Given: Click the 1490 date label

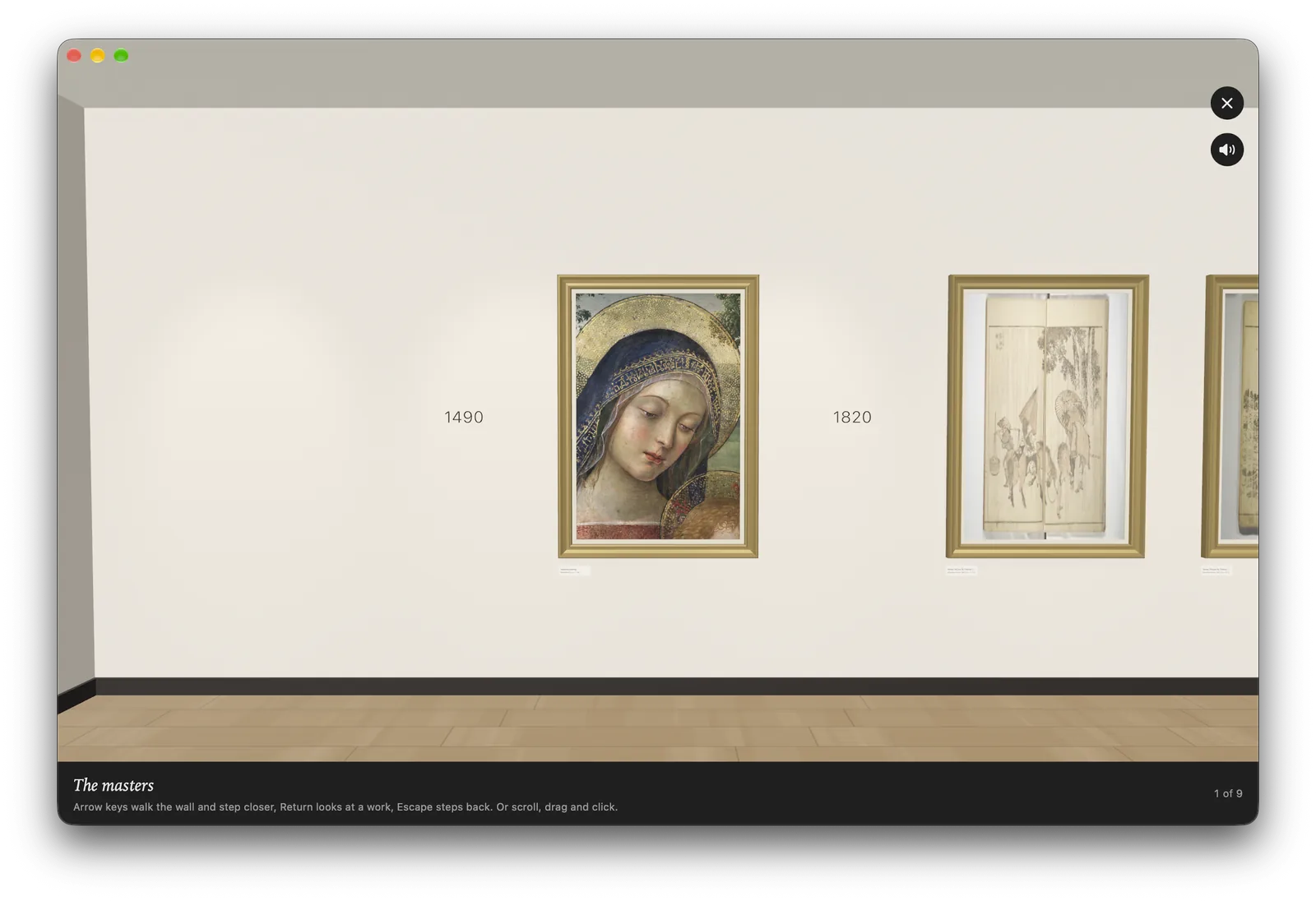Looking at the screenshot, I should click(464, 417).
